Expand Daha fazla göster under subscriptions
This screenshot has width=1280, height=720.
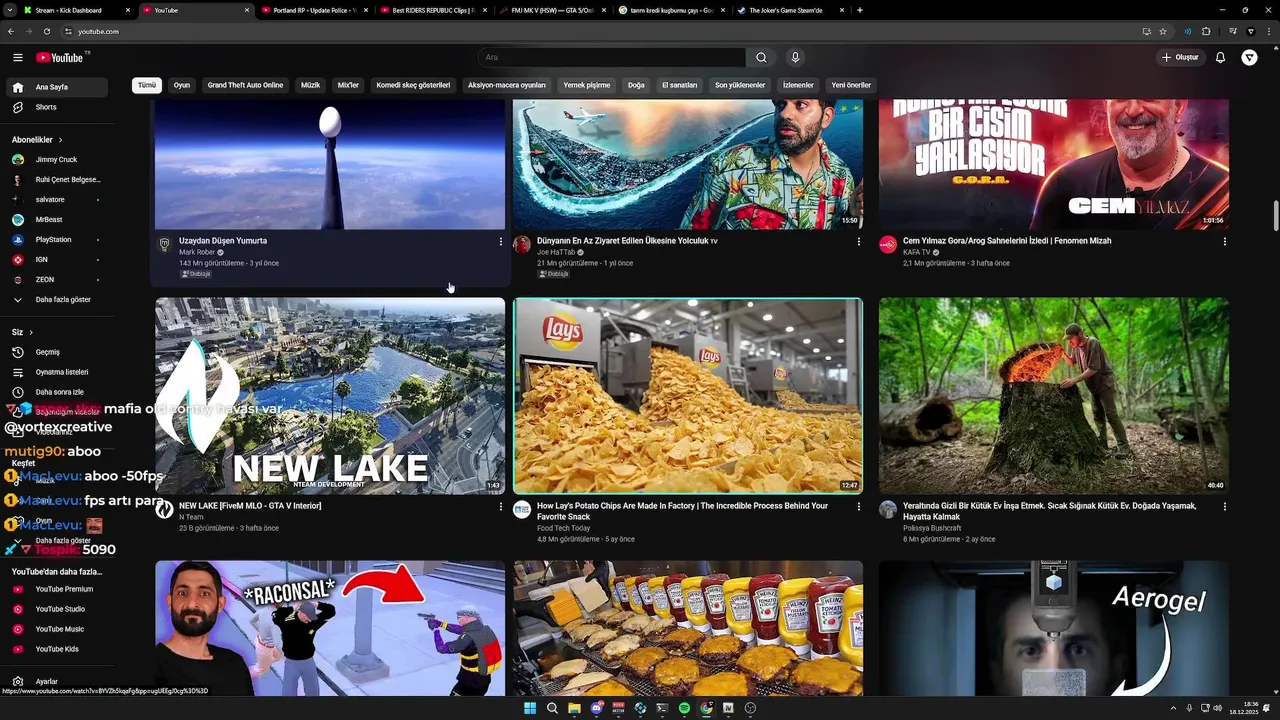pos(55,299)
